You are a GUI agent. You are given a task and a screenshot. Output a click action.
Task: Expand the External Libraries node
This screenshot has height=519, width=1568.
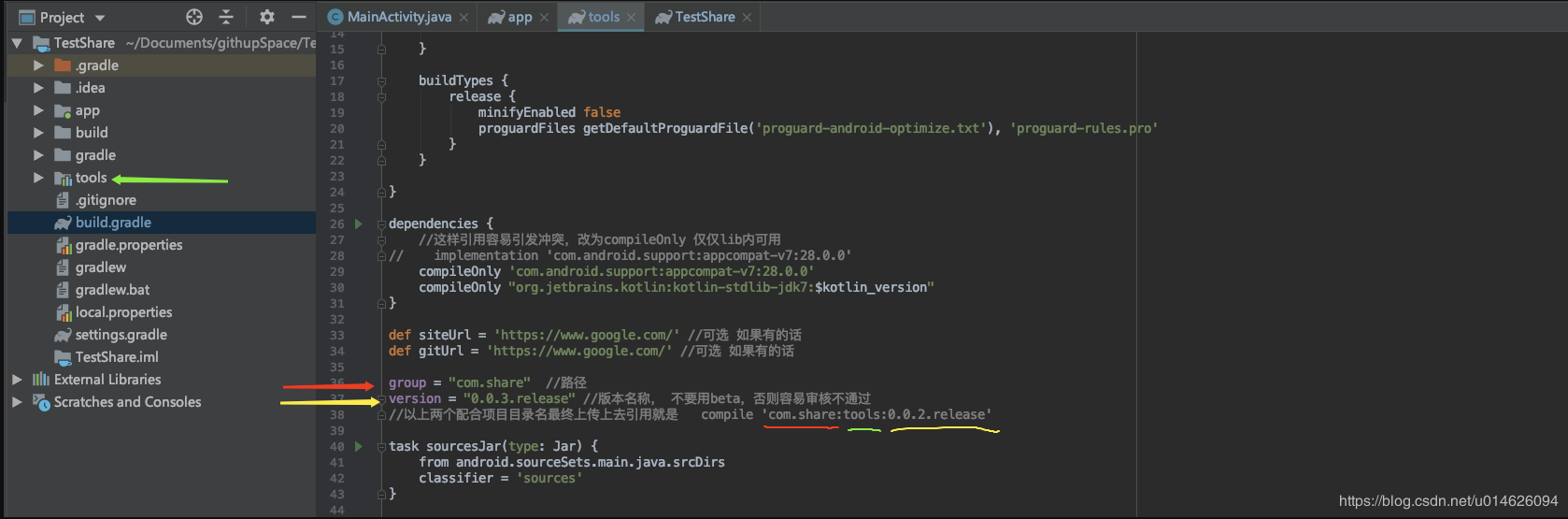[17, 380]
